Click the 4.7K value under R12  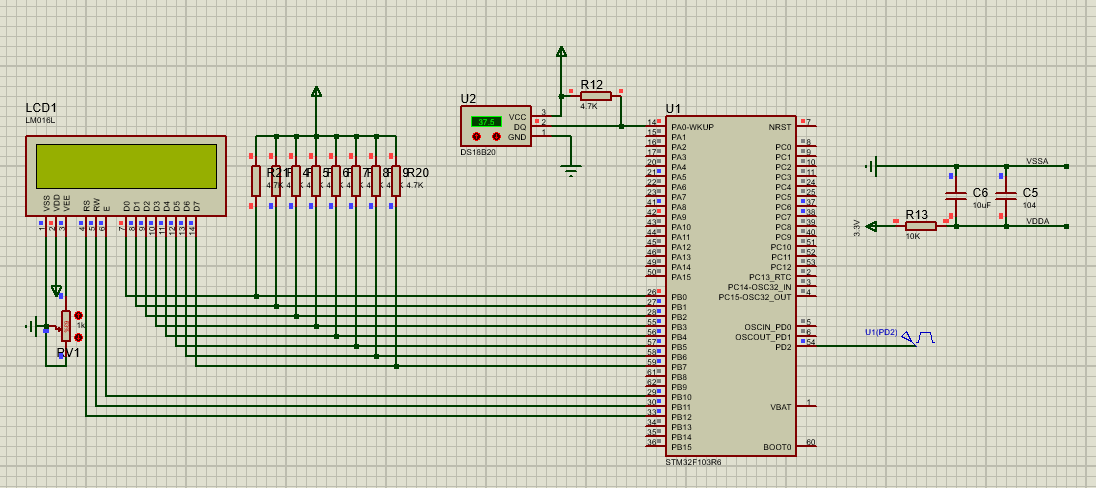pyautogui.click(x=589, y=106)
